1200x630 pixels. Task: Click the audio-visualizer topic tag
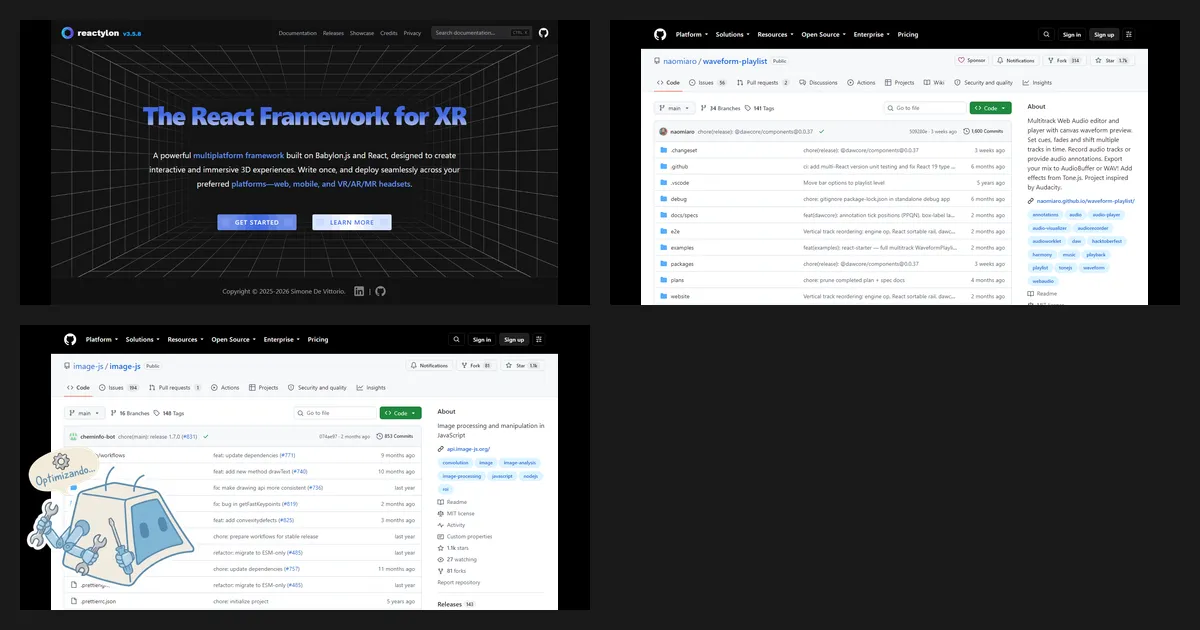pyautogui.click(x=1050, y=228)
